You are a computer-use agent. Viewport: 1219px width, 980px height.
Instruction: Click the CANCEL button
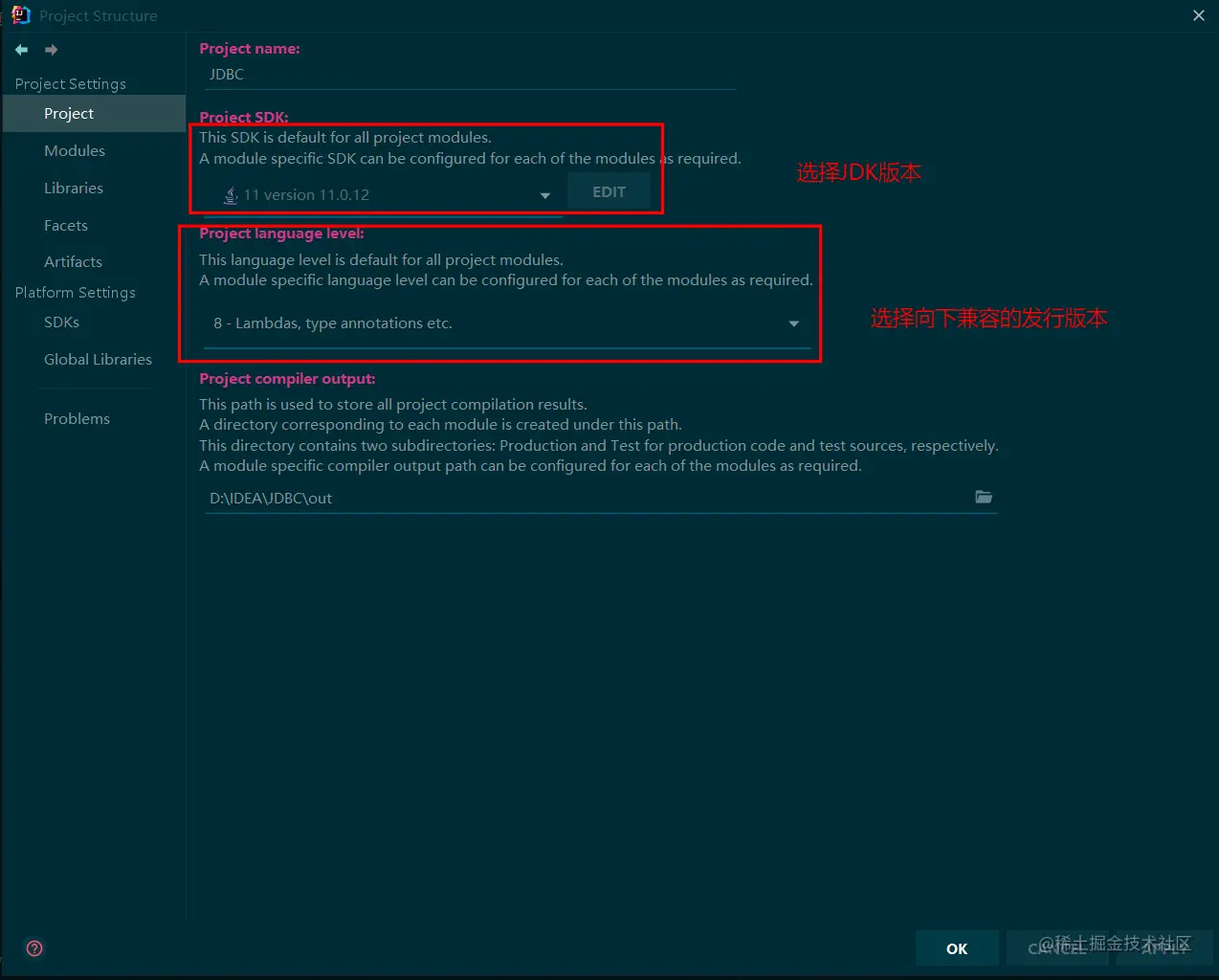click(1057, 948)
